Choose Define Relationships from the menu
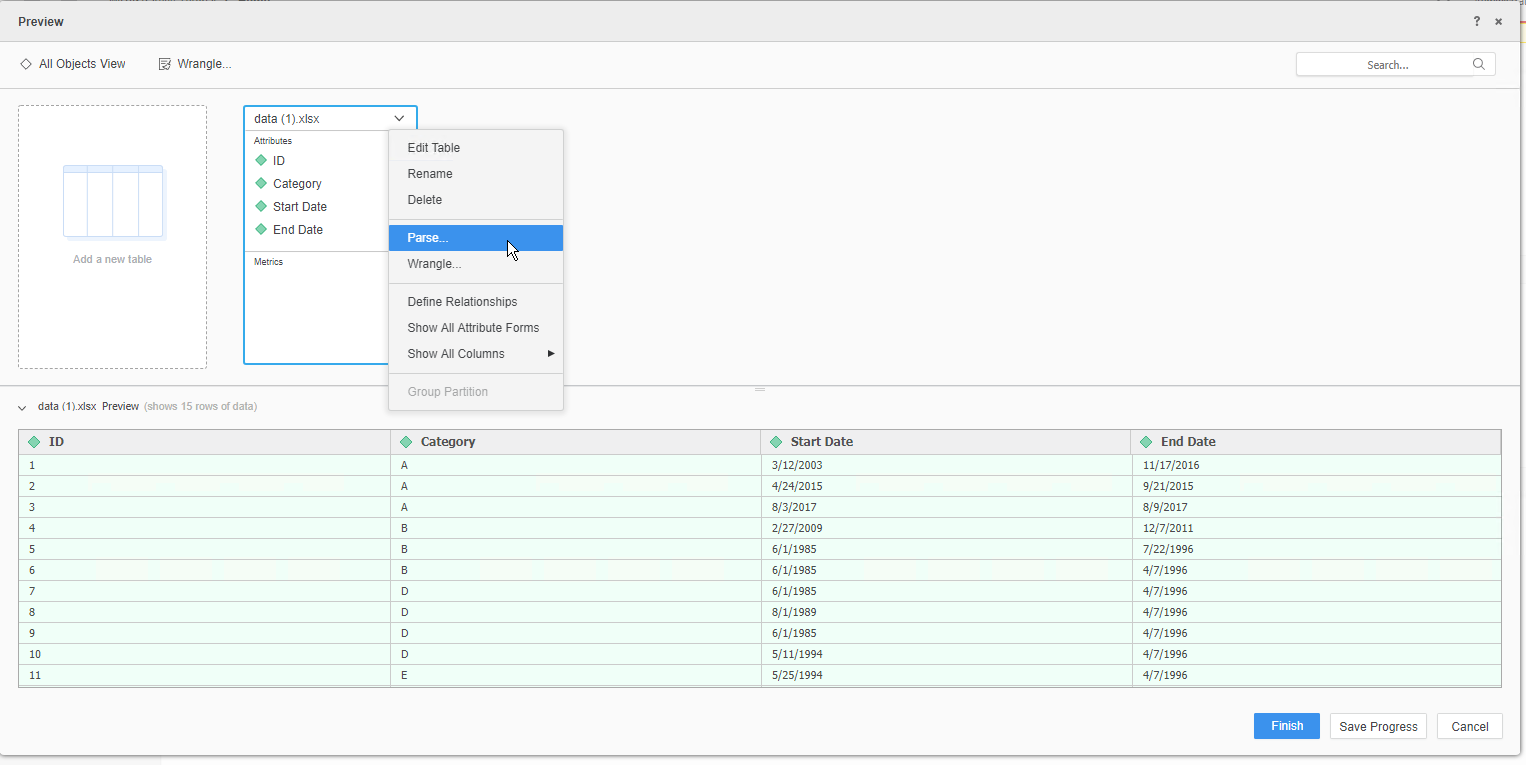 tap(462, 301)
